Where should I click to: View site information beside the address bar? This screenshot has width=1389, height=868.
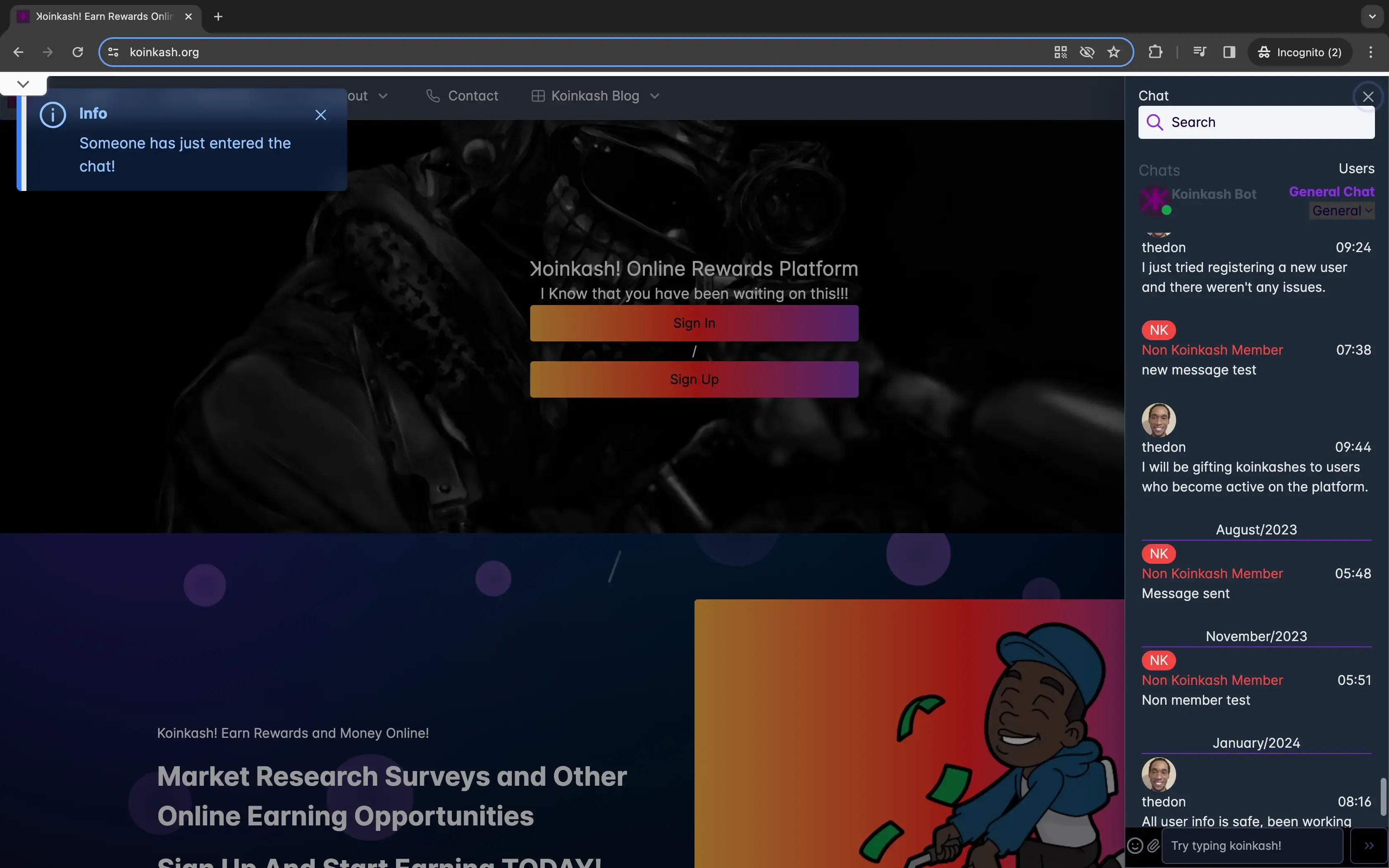[x=114, y=52]
